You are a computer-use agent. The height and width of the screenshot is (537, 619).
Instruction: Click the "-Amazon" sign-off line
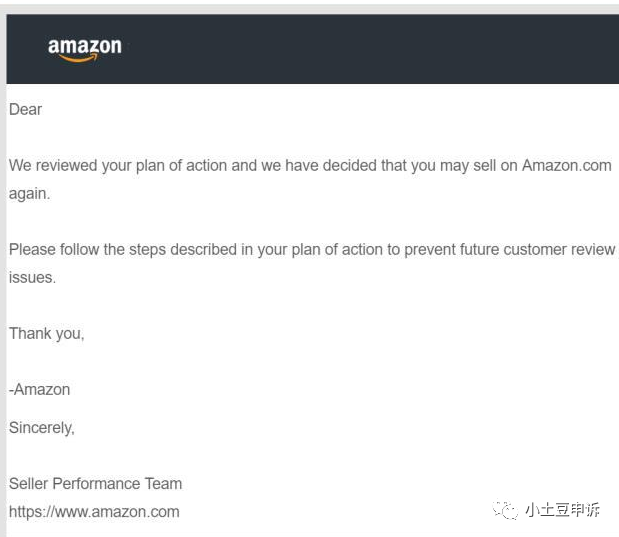(x=40, y=389)
